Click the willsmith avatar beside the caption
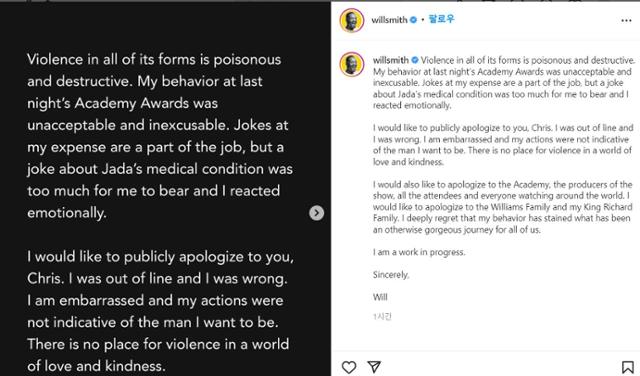Viewport: 640px width, 376px height. coord(351,64)
